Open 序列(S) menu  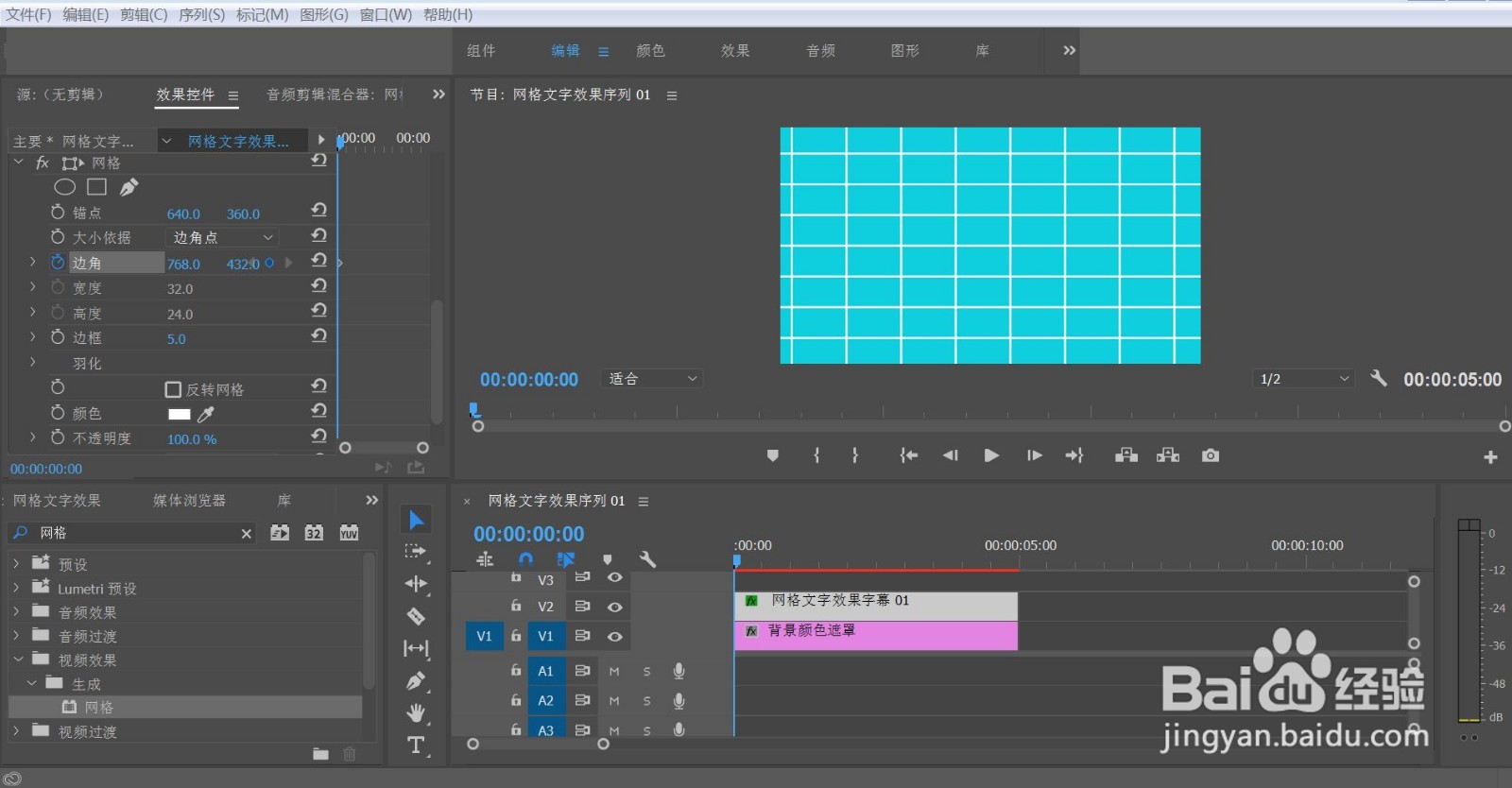201,14
